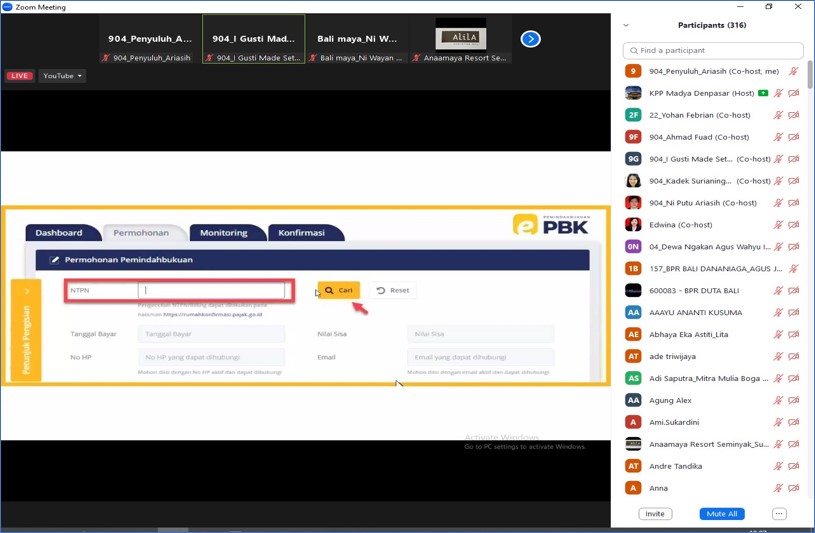The height and width of the screenshot is (533, 815).
Task: Click the camera-off icon for 904_Ahmad Fuad
Action: click(x=794, y=137)
